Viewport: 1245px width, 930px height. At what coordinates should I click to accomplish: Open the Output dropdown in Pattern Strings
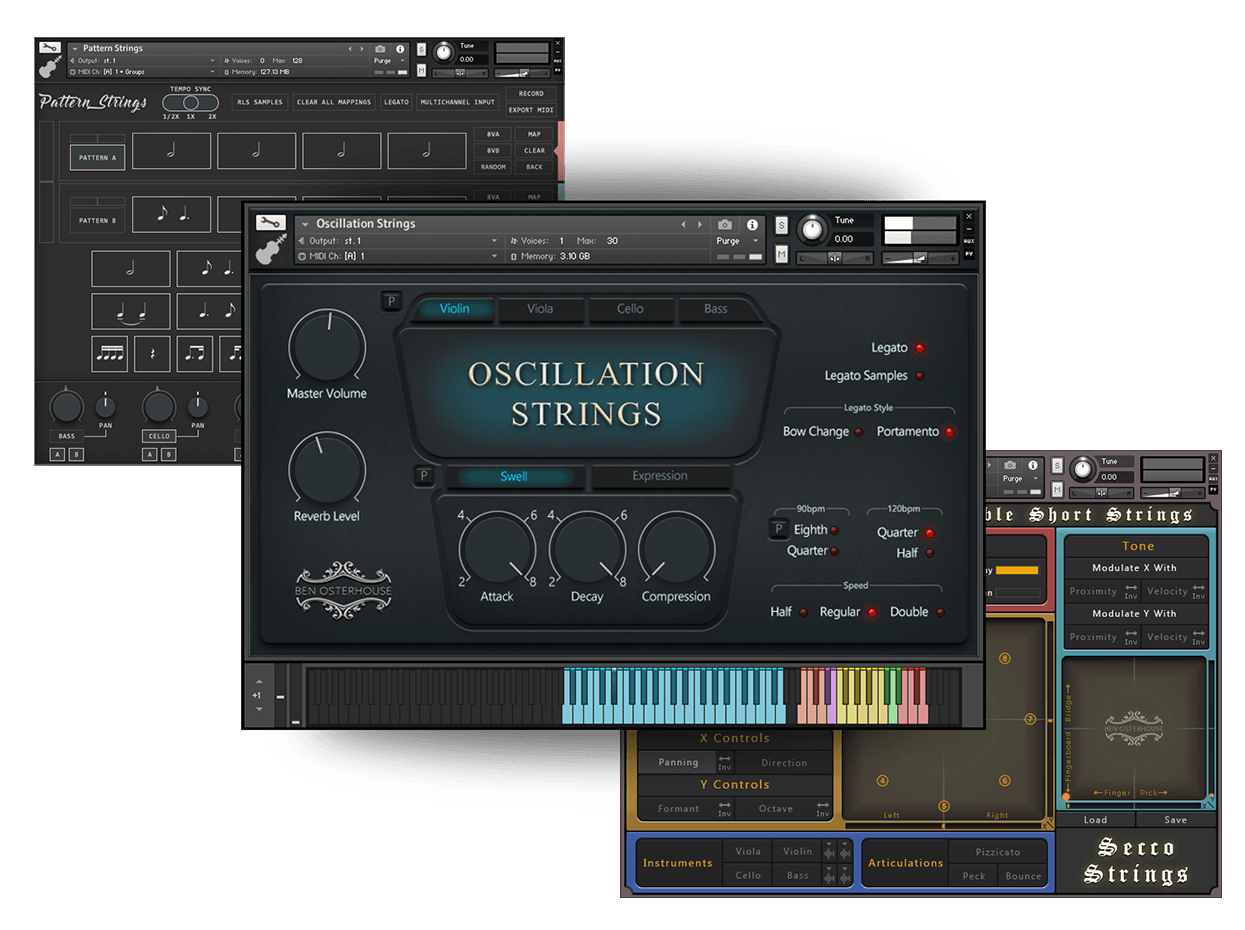tap(142, 60)
